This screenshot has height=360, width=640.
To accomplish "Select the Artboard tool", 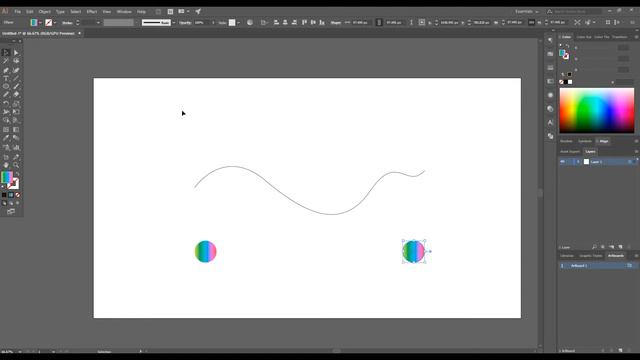I will click(x=6, y=157).
